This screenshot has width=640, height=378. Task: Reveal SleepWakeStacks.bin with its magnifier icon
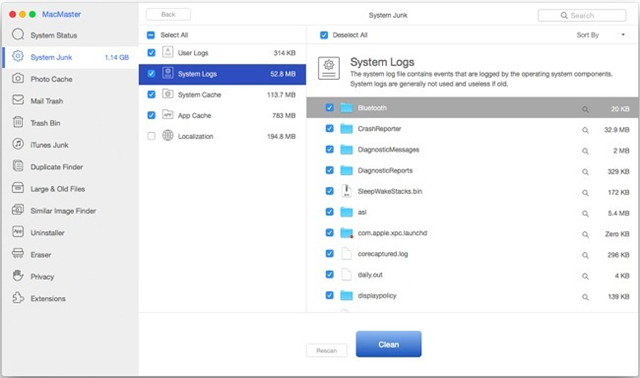click(x=585, y=193)
